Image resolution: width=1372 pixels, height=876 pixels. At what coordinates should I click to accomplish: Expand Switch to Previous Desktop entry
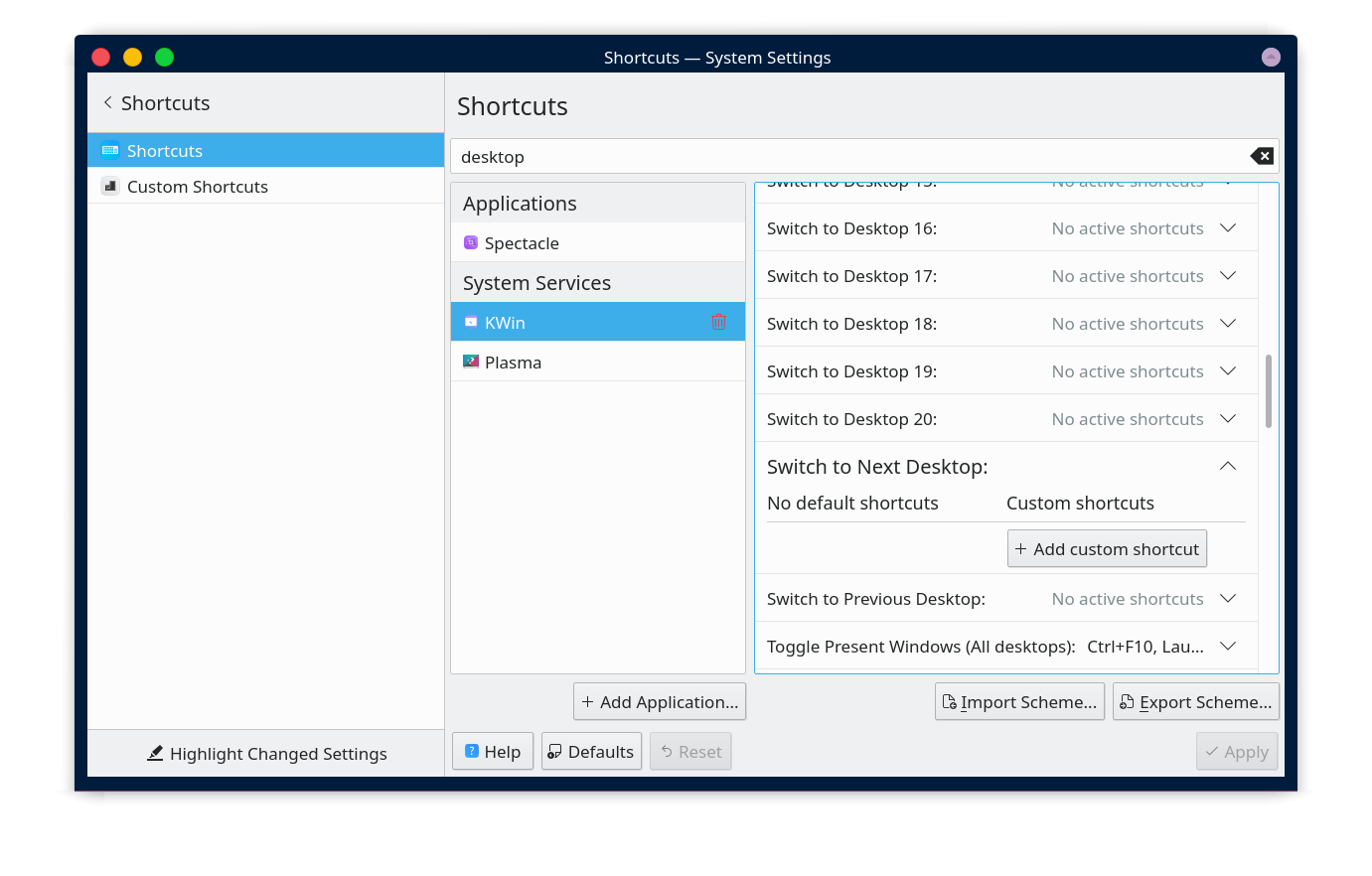click(1228, 599)
